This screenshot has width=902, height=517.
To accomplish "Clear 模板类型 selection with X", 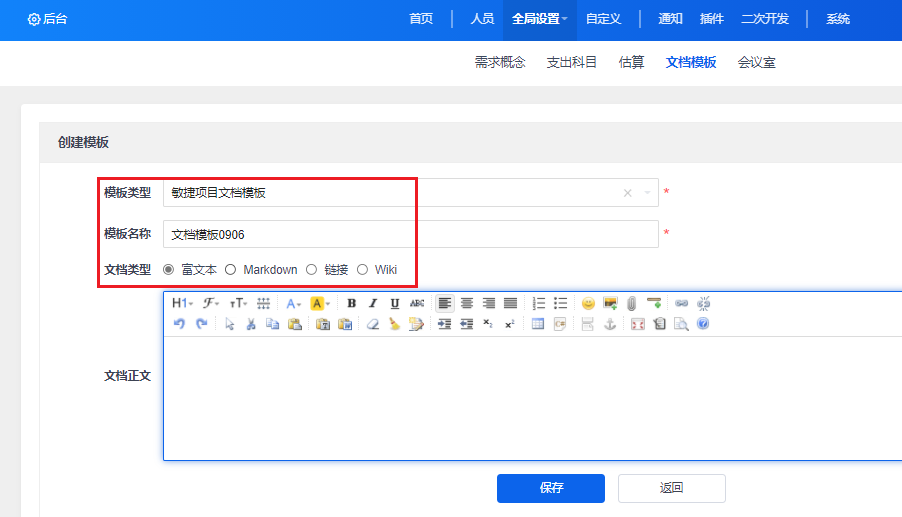I will (x=628, y=193).
